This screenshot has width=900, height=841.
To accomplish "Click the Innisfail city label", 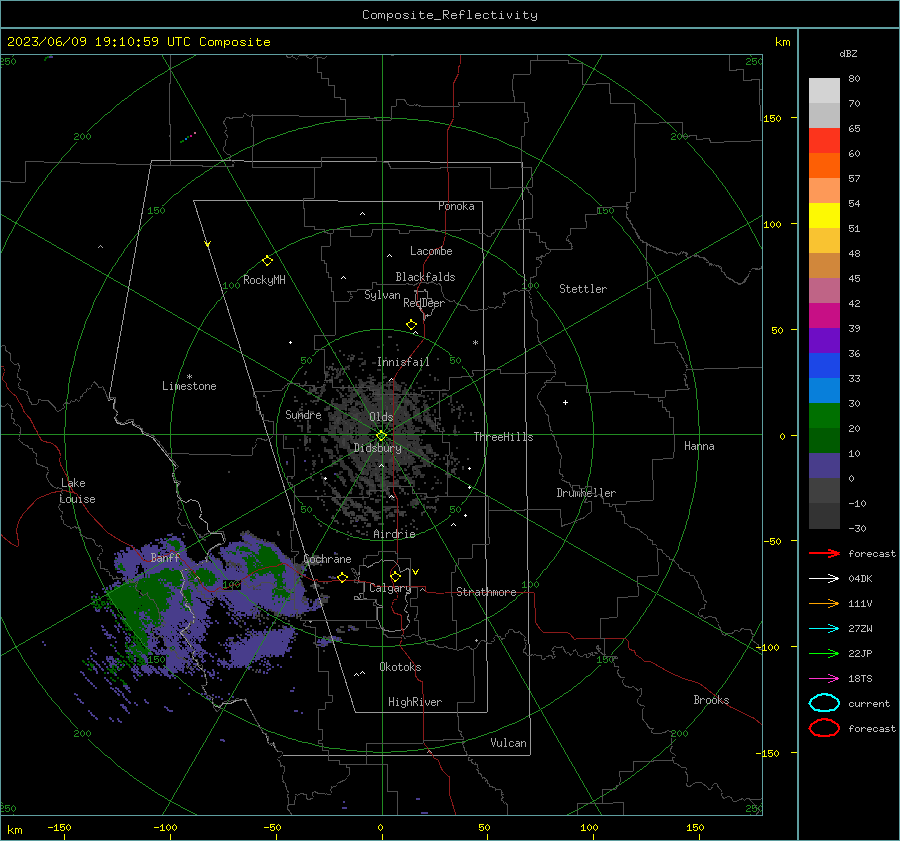I will (x=403, y=362).
